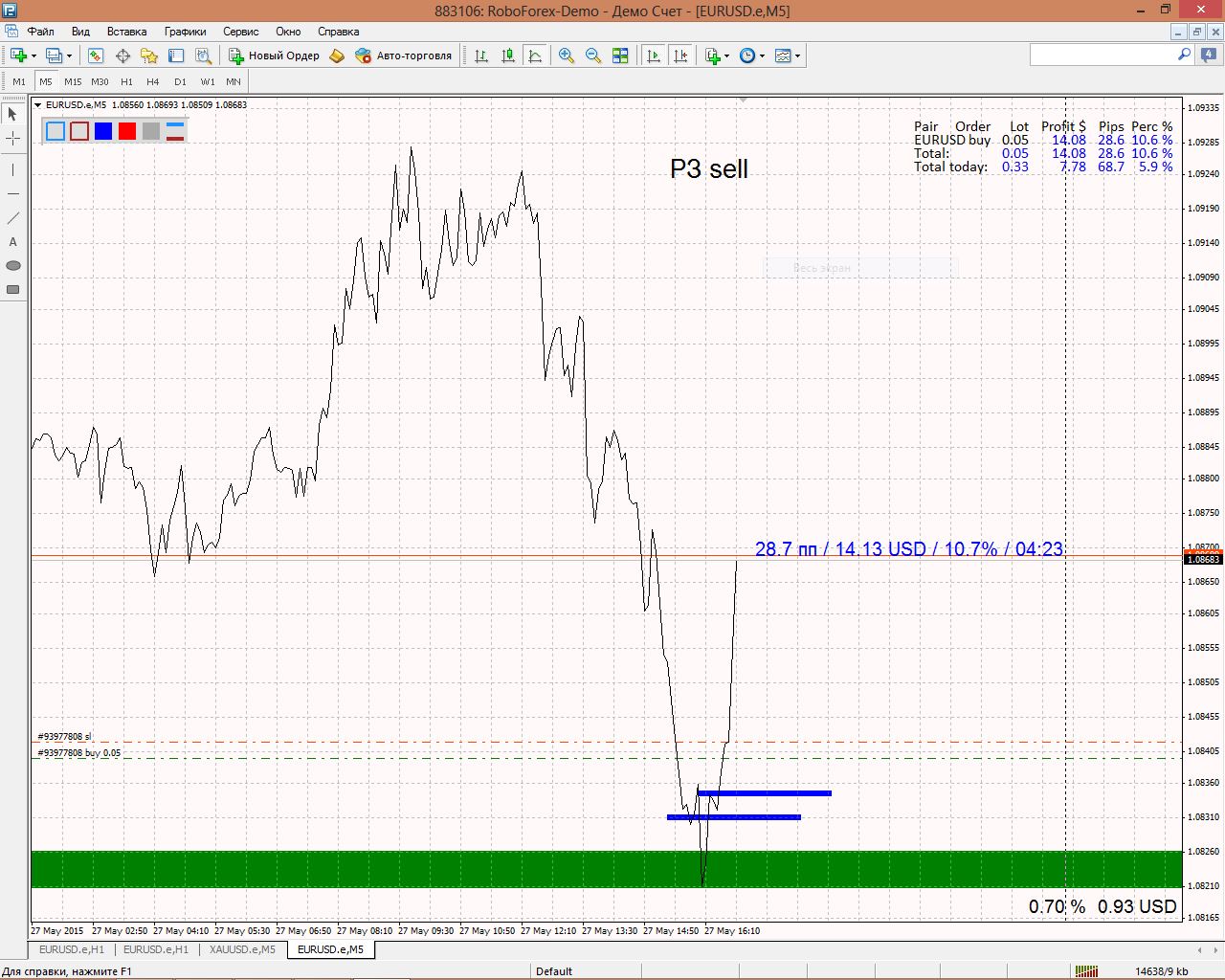
Task: Toggle Авто-торговля auto trading
Action: [403, 56]
